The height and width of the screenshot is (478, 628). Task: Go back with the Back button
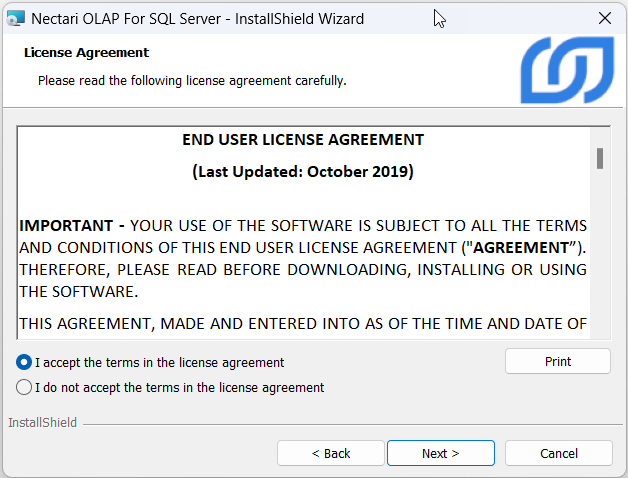pyautogui.click(x=330, y=453)
